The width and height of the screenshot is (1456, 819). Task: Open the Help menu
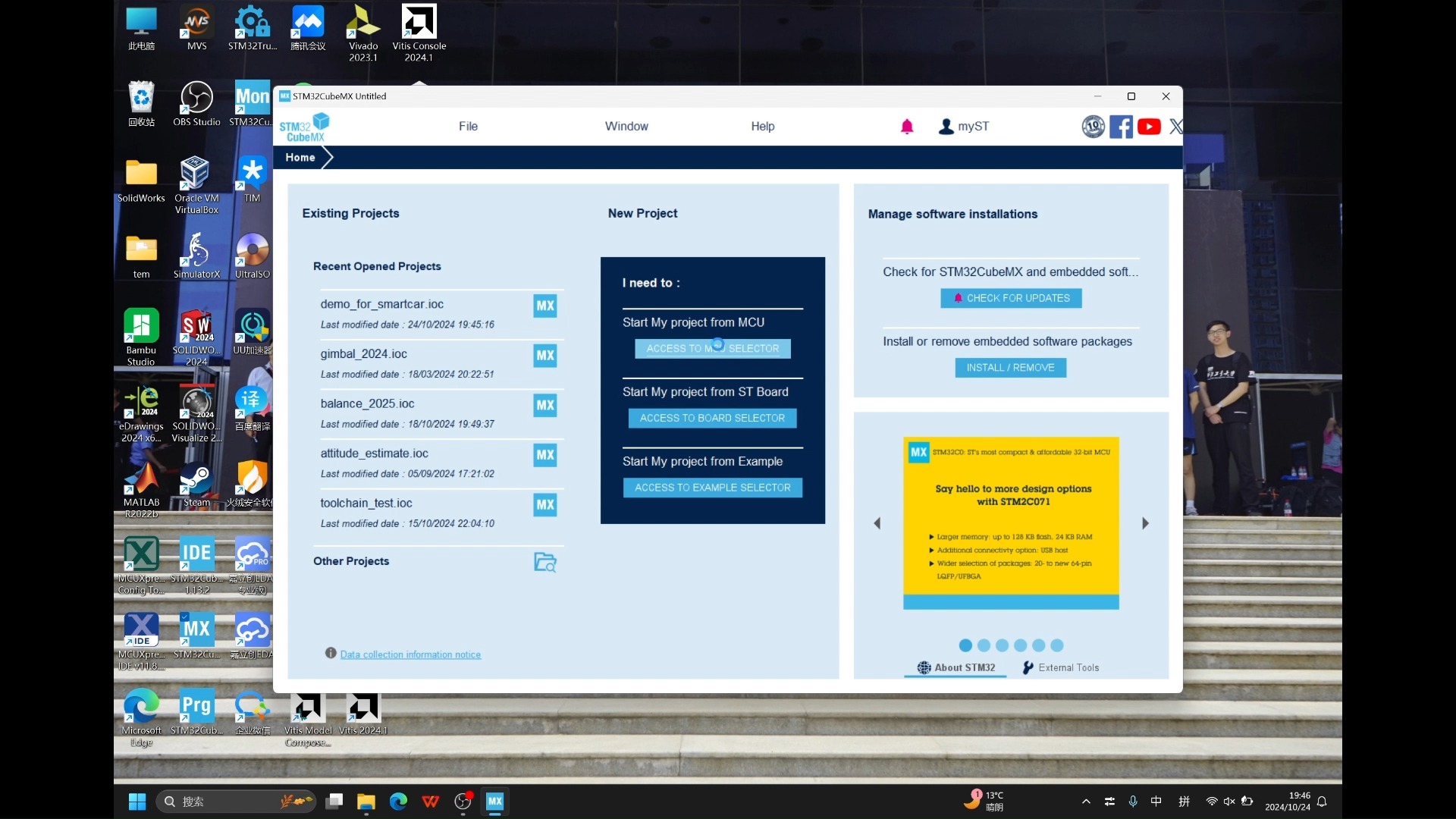pyautogui.click(x=763, y=127)
